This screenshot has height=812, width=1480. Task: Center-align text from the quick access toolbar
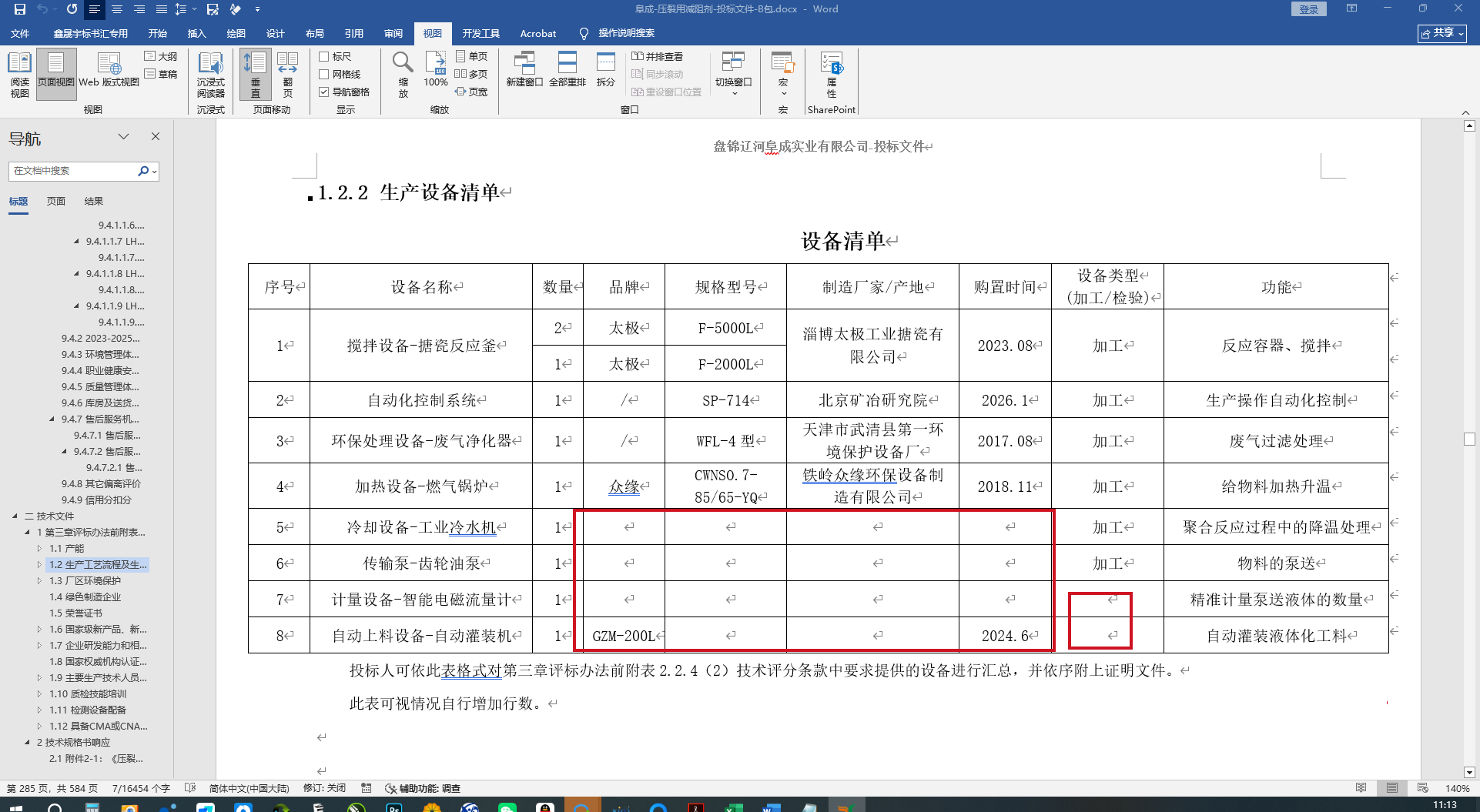click(x=117, y=9)
